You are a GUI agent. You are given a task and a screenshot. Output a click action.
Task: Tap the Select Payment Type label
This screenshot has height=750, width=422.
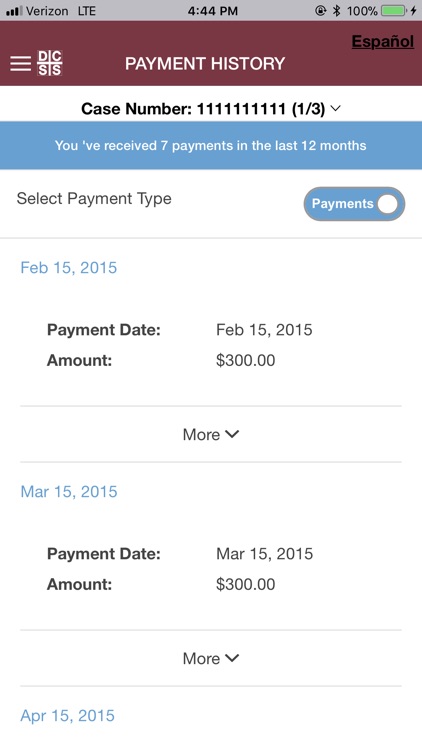coord(94,199)
